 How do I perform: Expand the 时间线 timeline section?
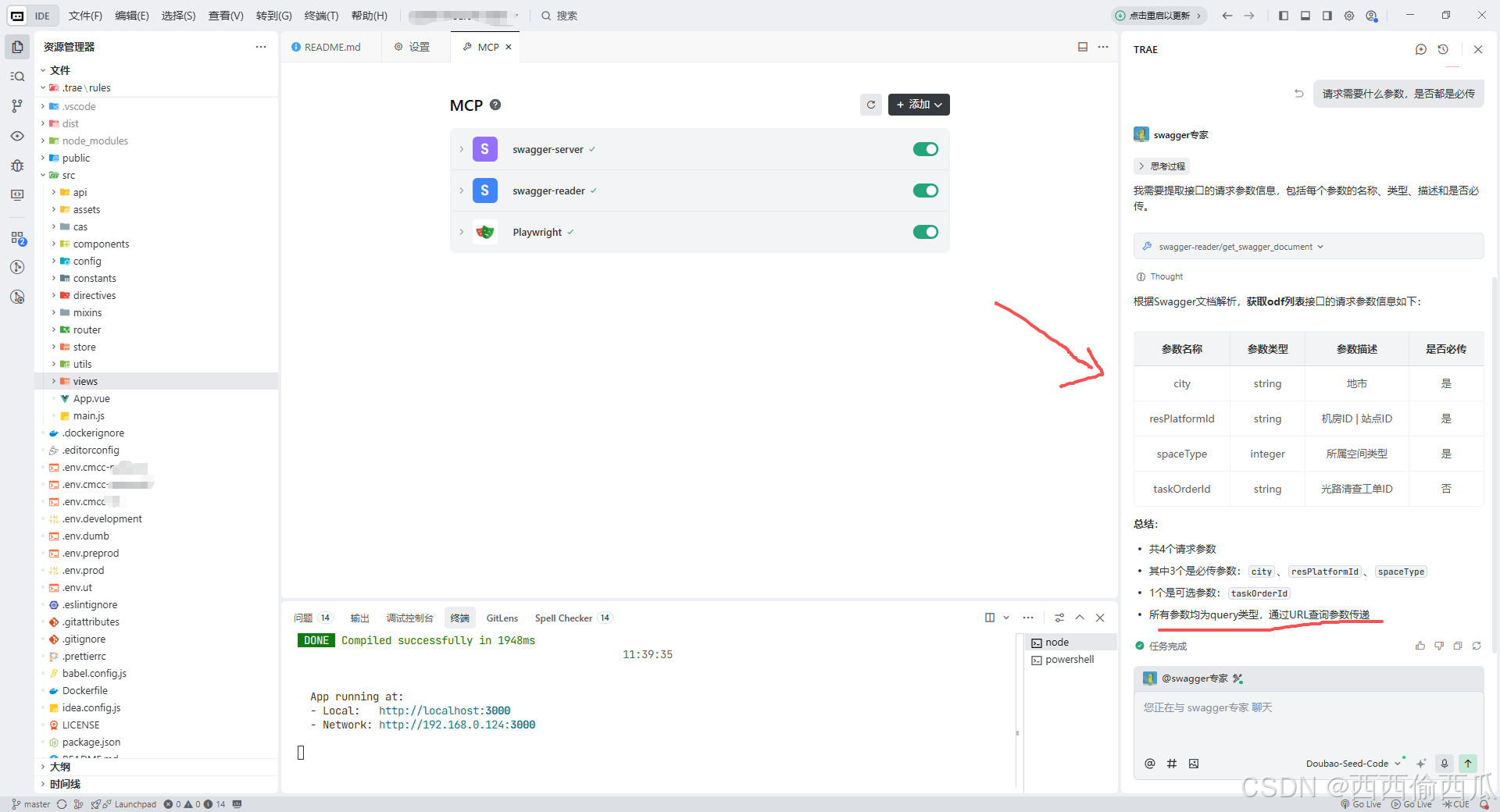[65, 784]
